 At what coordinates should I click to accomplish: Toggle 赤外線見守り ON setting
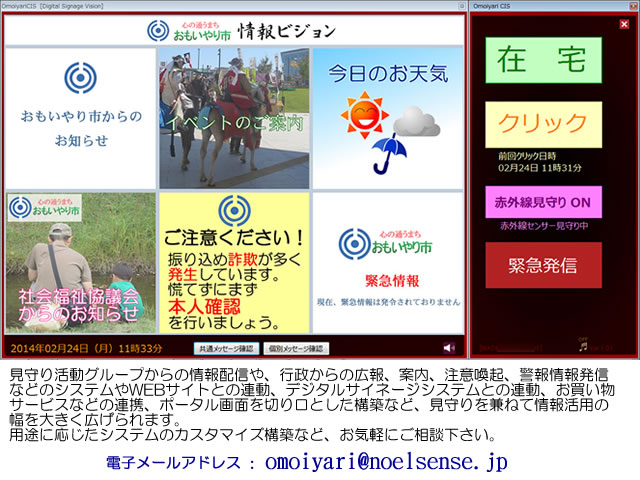[x=543, y=201]
